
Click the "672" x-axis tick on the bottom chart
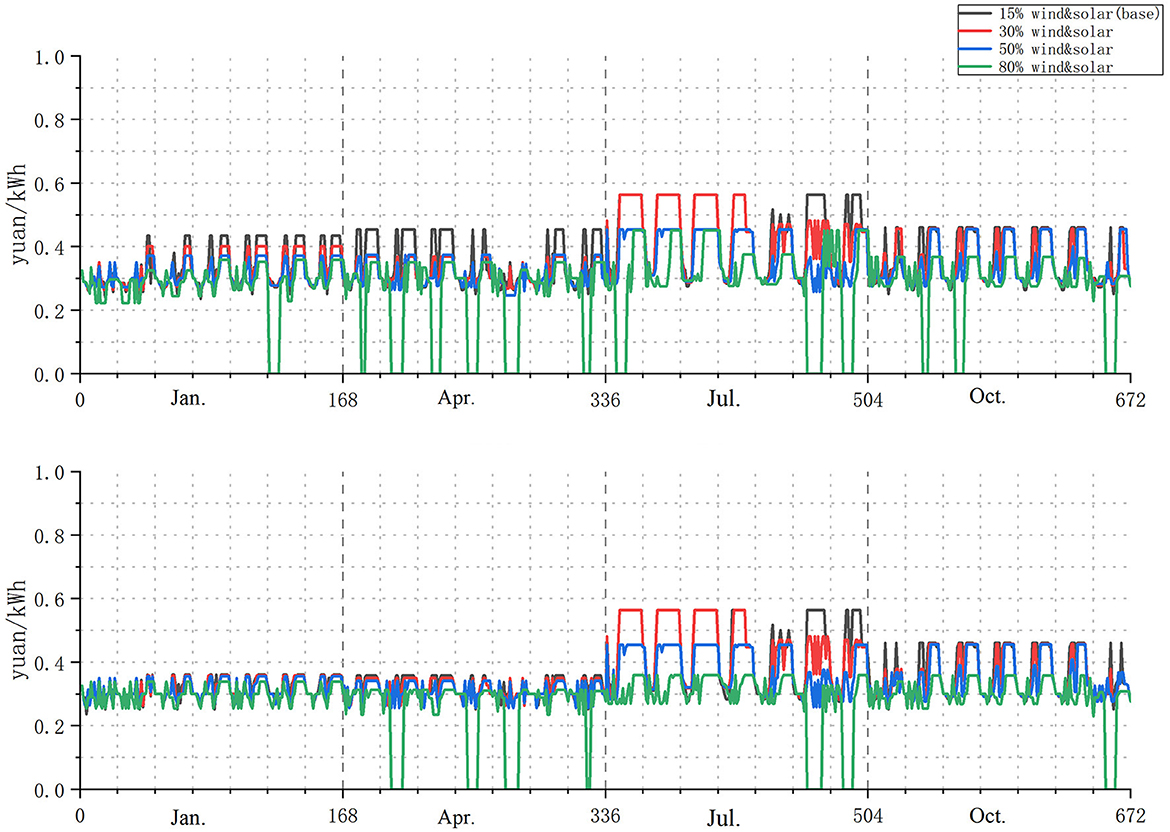coord(1130,816)
